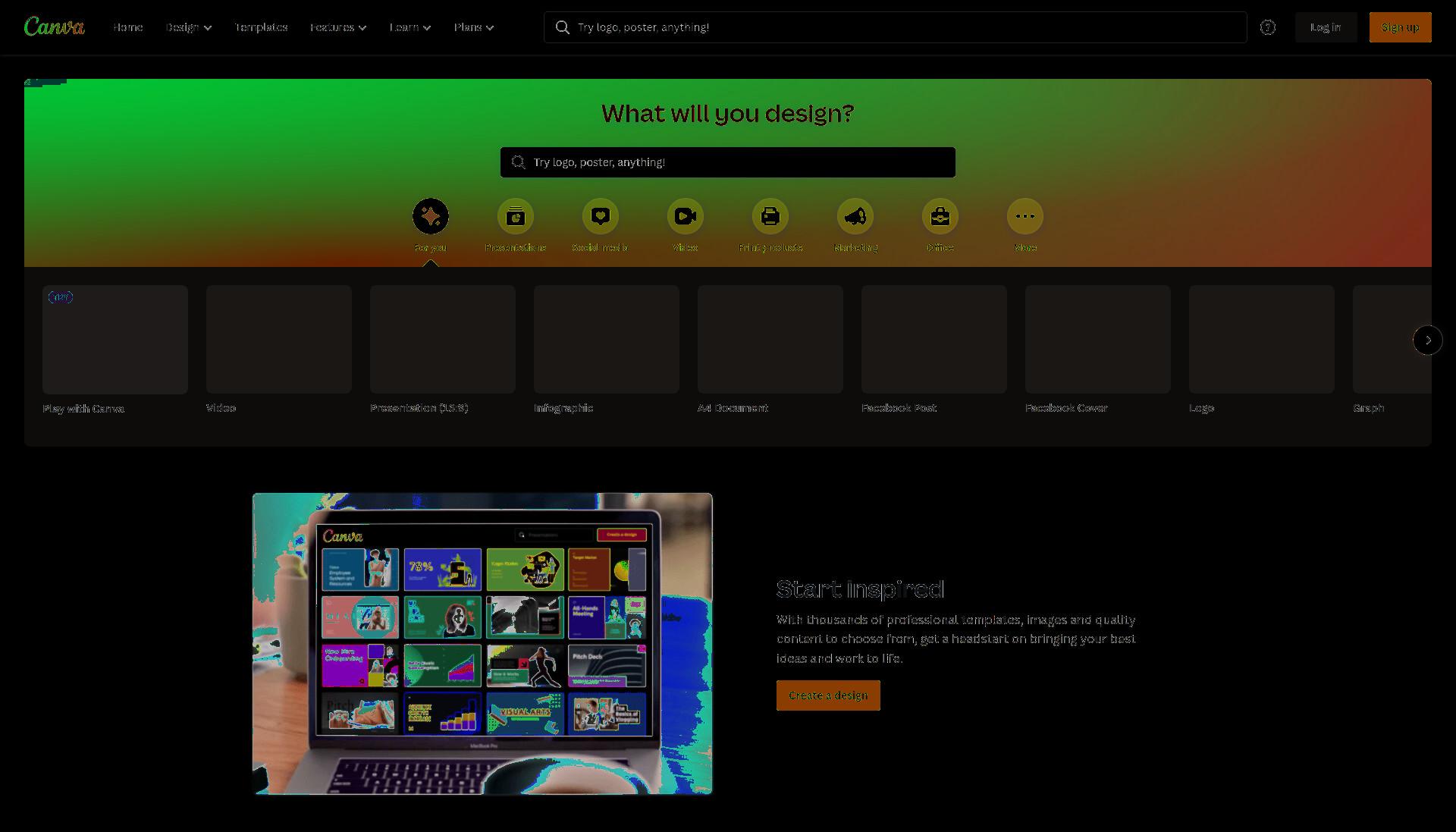
Task: Open Templates in navigation
Action: (x=261, y=27)
